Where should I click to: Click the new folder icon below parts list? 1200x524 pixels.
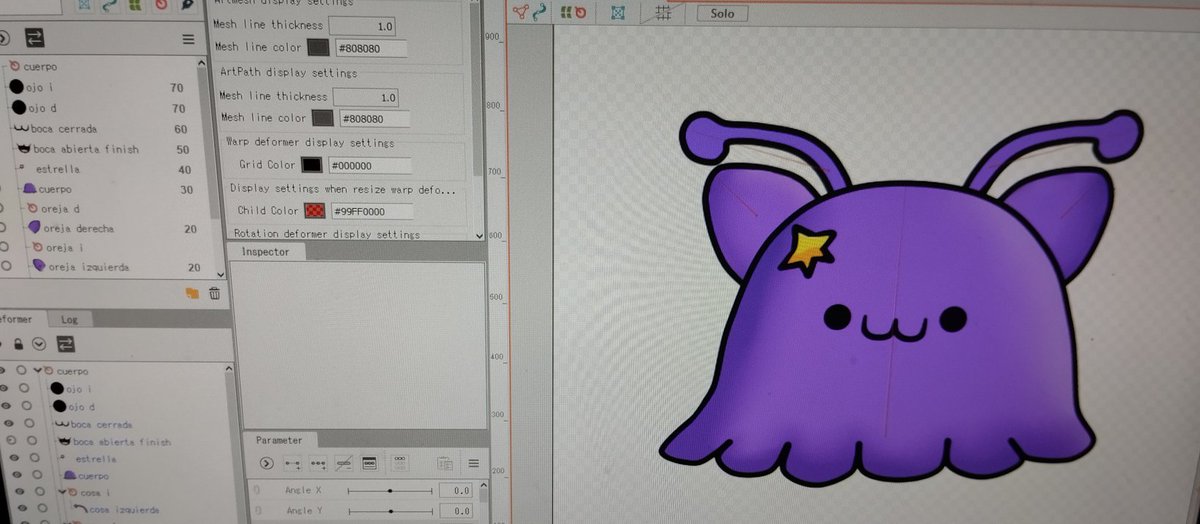point(192,293)
